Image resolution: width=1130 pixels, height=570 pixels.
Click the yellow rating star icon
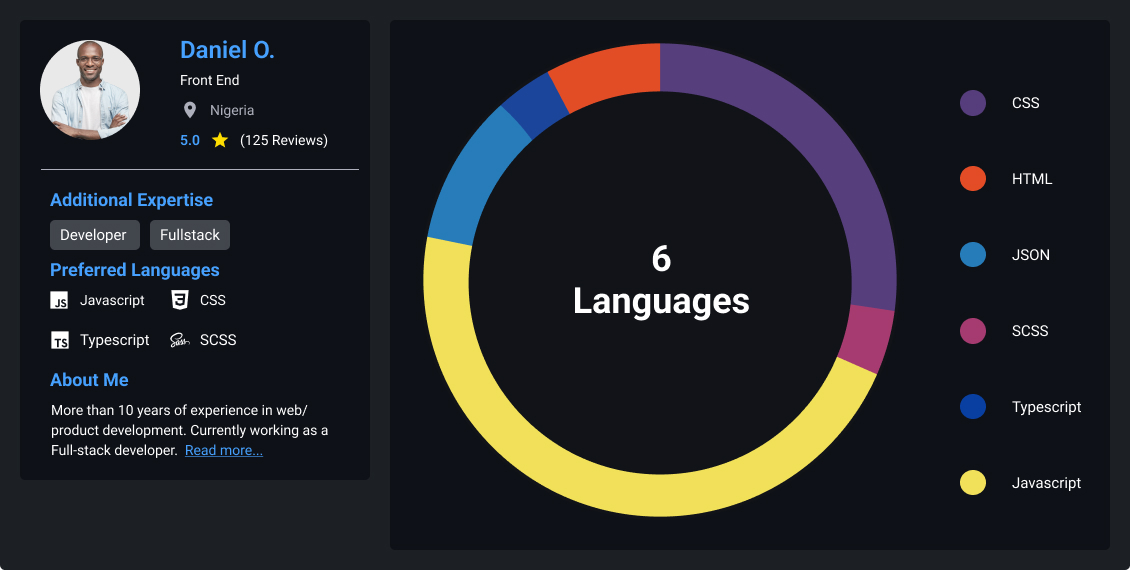(x=220, y=140)
